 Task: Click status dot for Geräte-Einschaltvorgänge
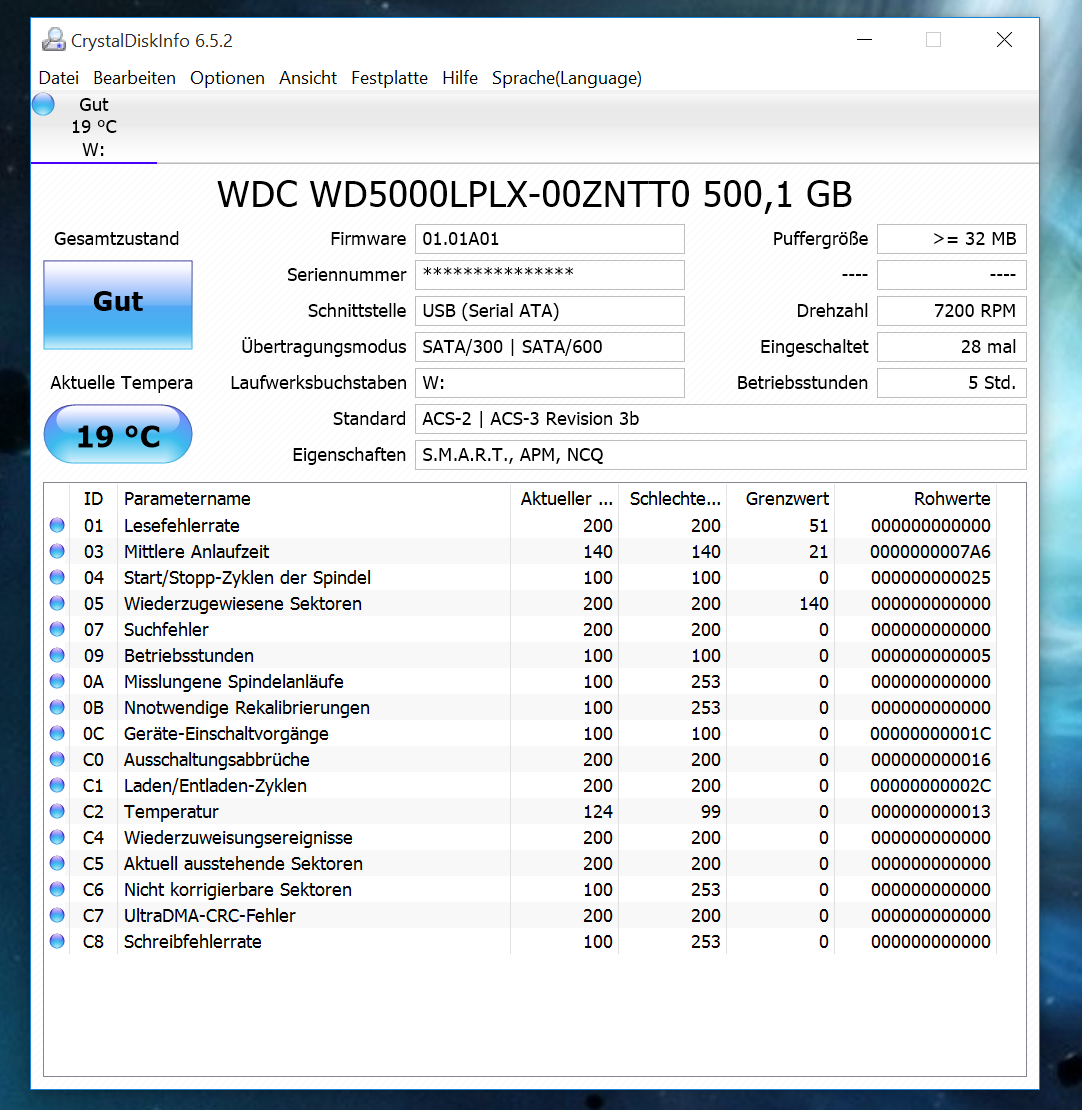click(x=57, y=733)
